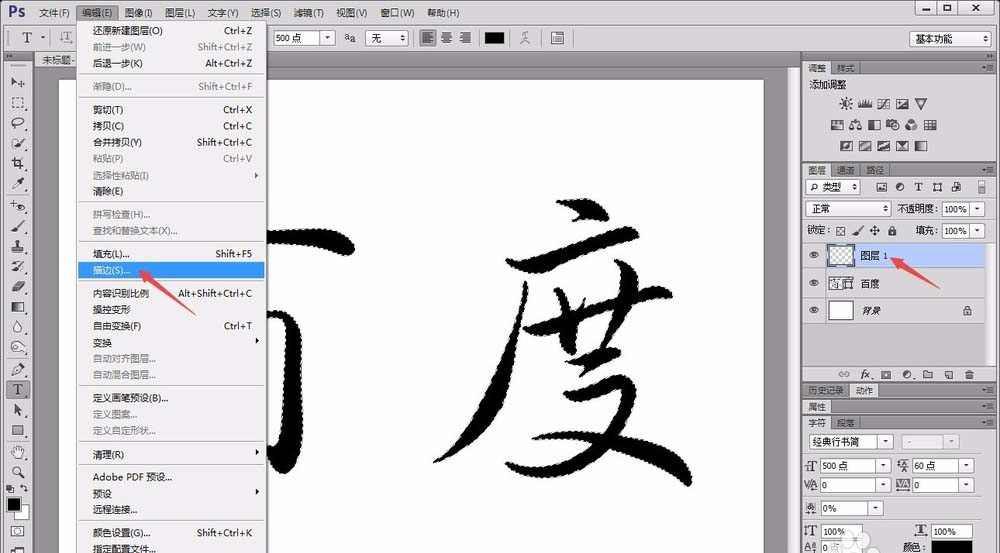Select the Quick Selection tool
The image size is (1000, 553).
(18, 144)
